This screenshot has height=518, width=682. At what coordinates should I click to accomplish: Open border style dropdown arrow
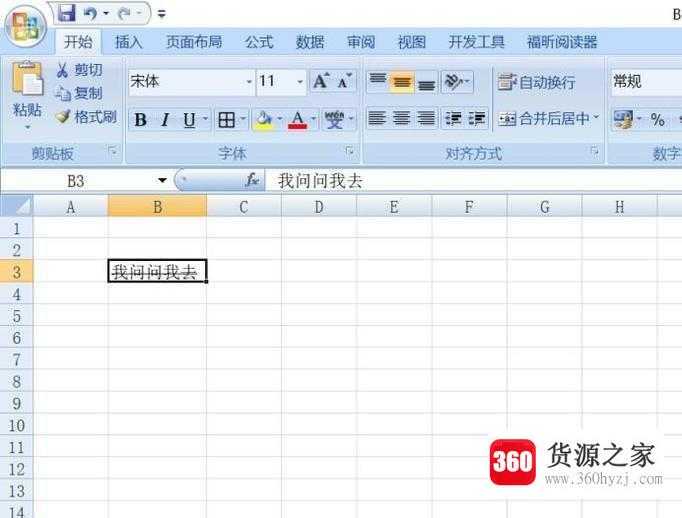(x=243, y=118)
